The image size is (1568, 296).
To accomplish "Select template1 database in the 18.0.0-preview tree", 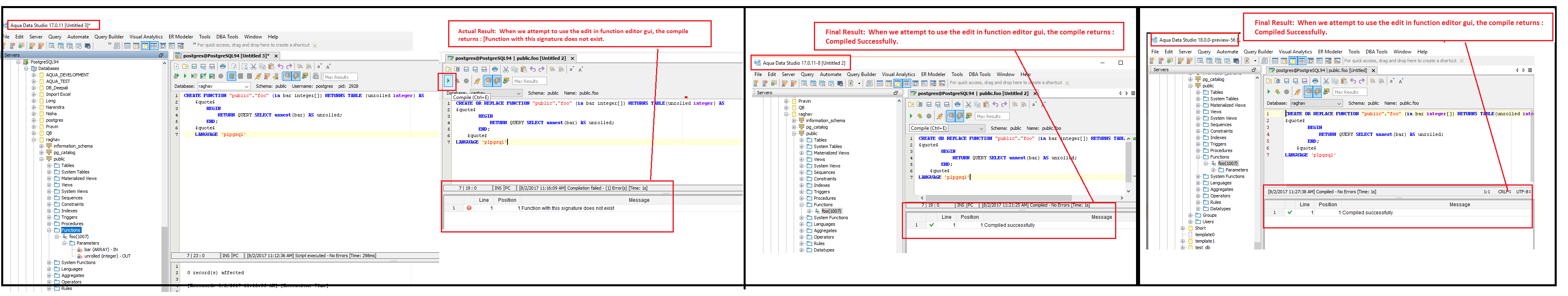I will [1205, 241].
